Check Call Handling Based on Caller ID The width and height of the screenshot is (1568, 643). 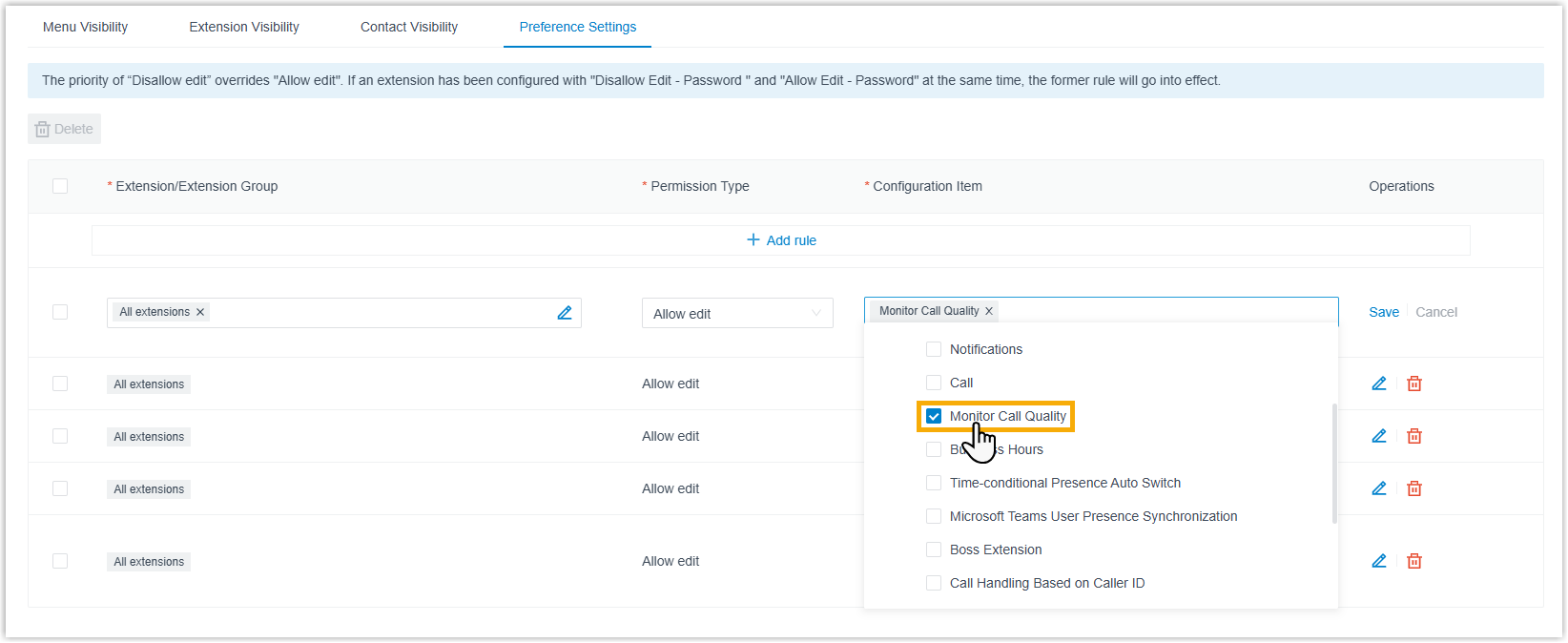click(934, 583)
